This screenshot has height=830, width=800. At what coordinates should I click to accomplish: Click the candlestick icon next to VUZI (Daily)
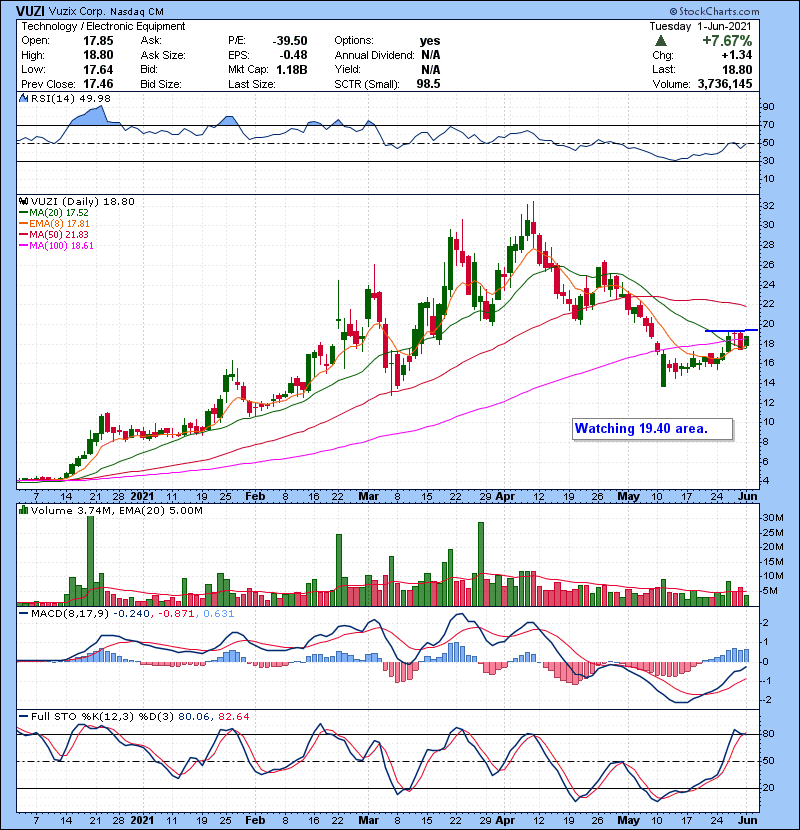coord(24,201)
